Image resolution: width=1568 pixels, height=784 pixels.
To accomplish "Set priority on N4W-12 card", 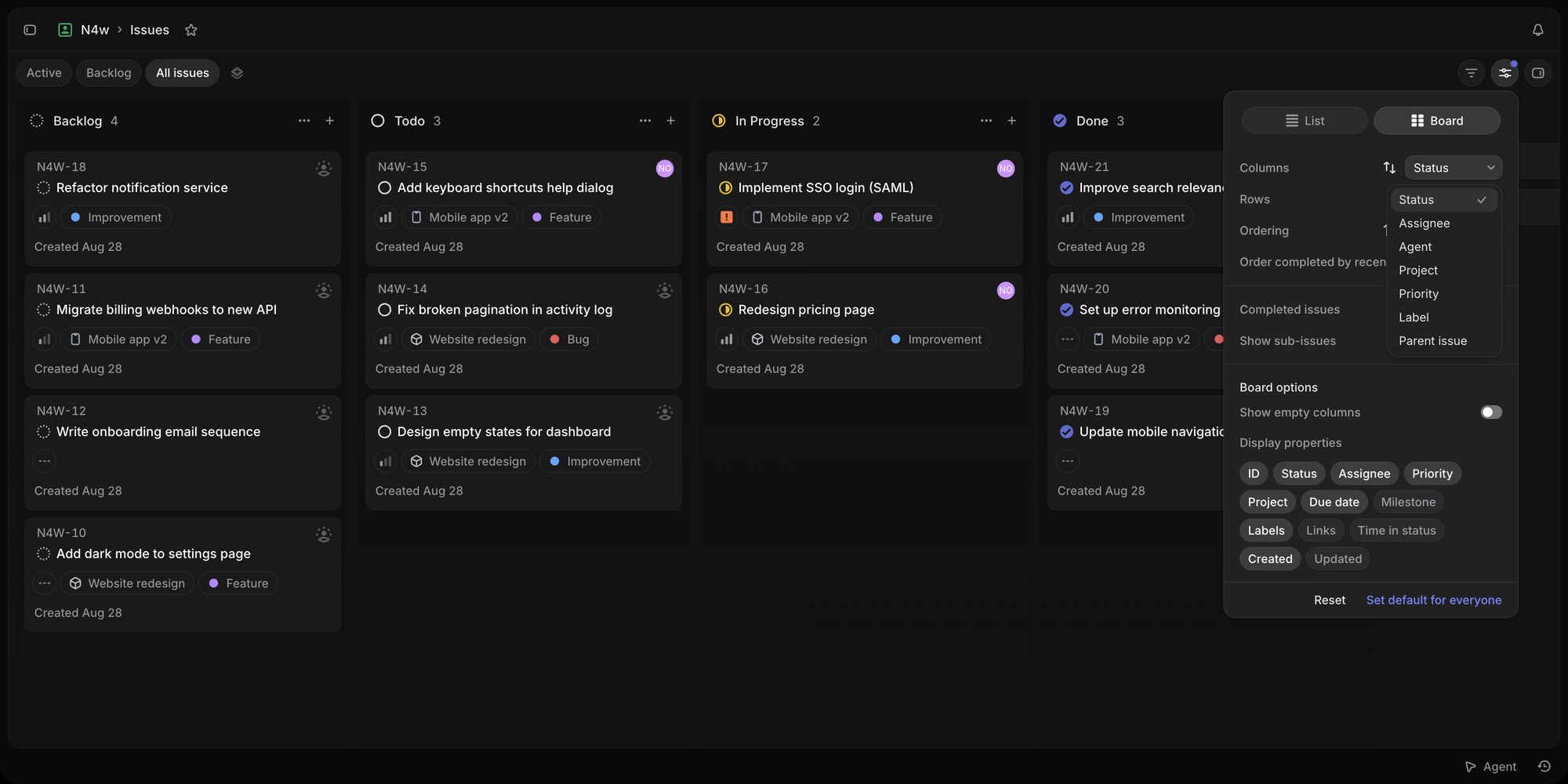I will pos(45,461).
